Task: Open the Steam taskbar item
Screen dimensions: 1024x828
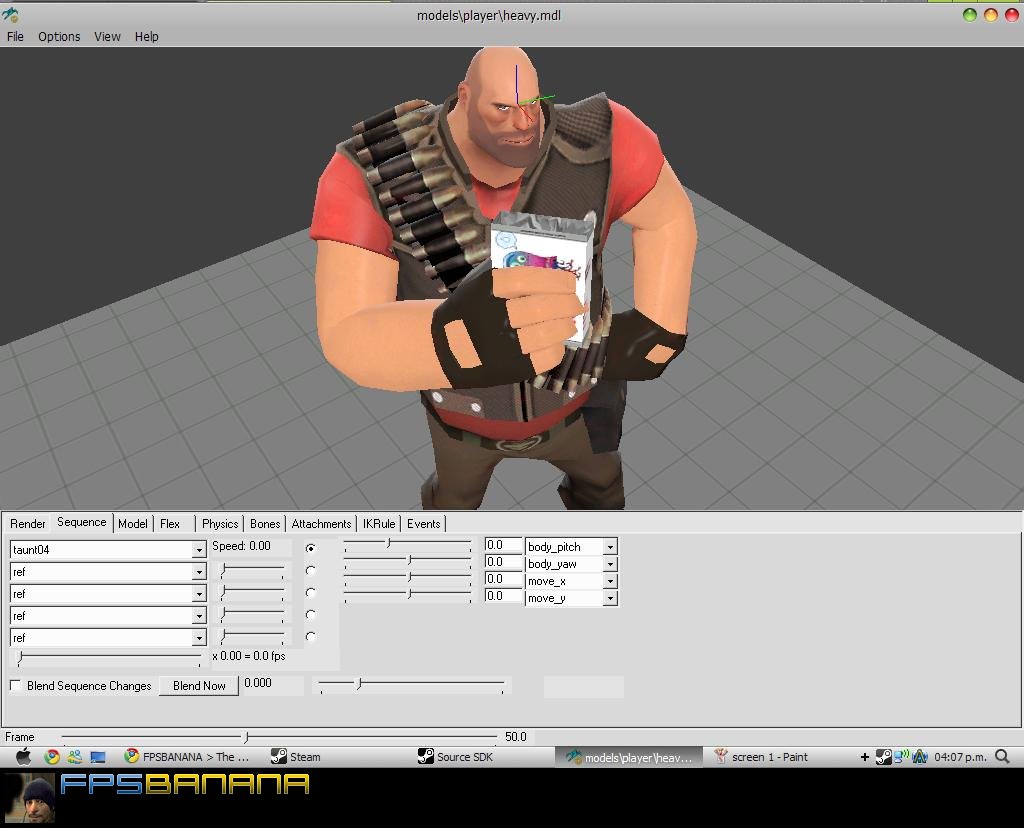Action: pyautogui.click(x=295, y=757)
